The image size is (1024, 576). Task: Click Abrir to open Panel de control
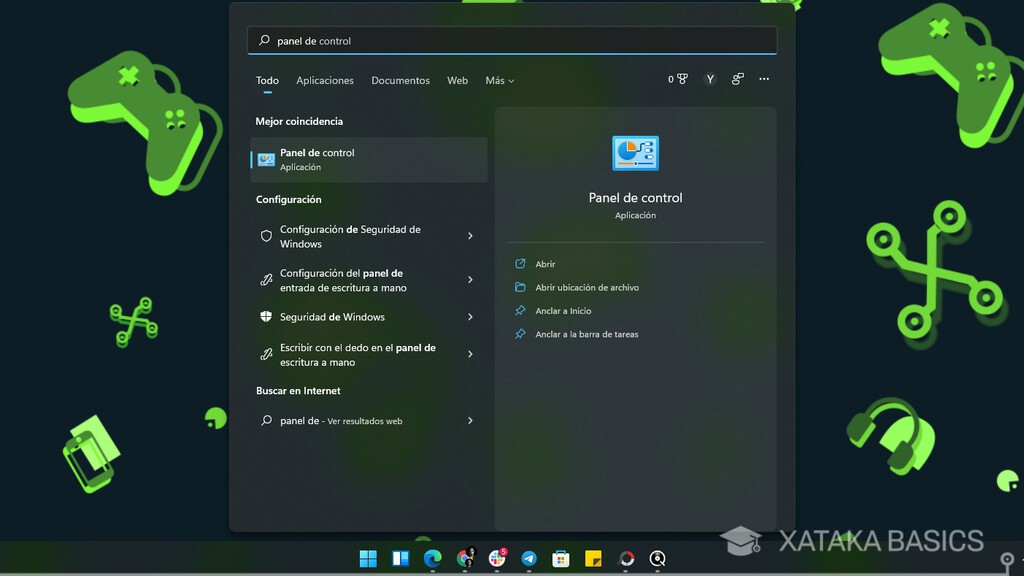pyautogui.click(x=545, y=264)
